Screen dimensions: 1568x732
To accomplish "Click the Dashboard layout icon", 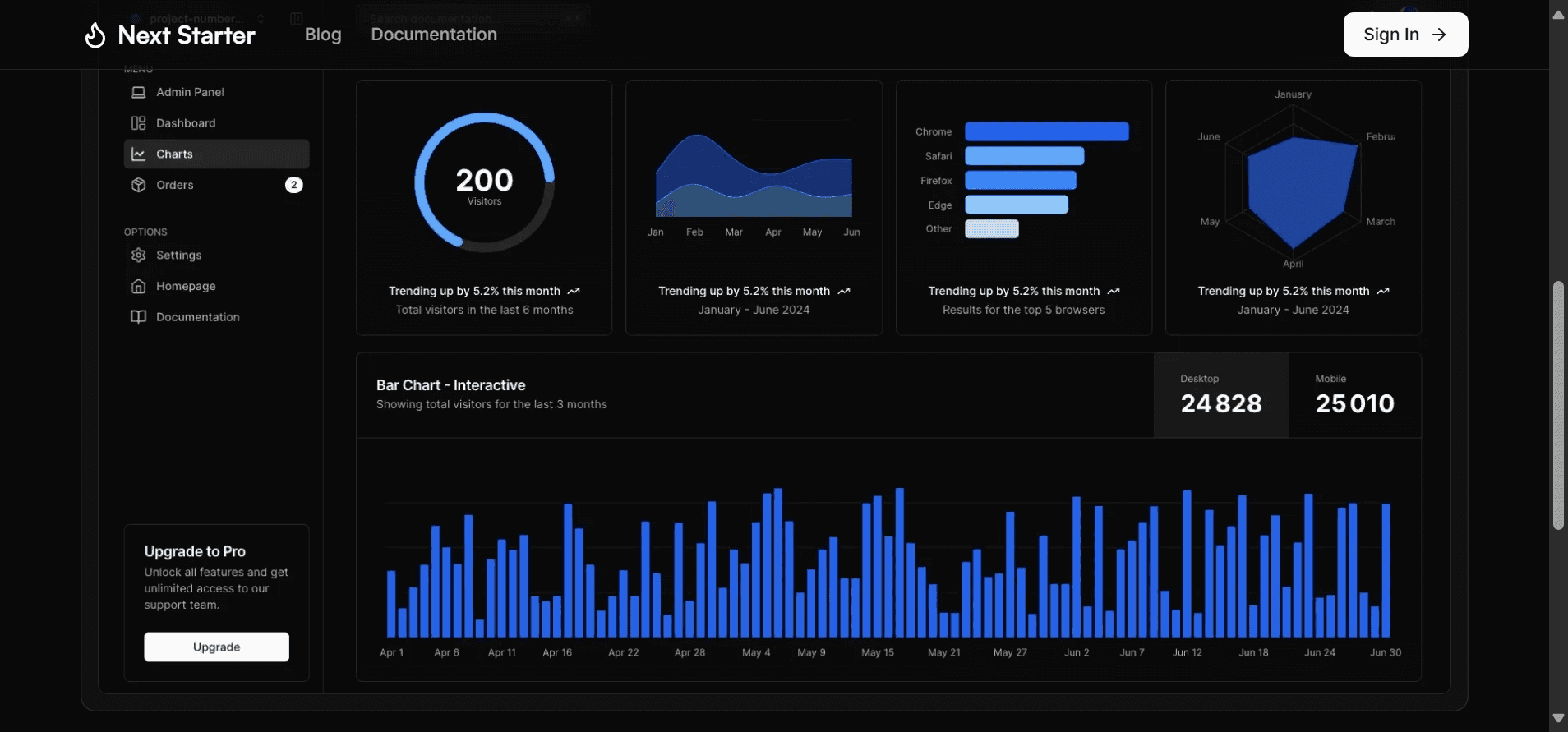I will [139, 123].
